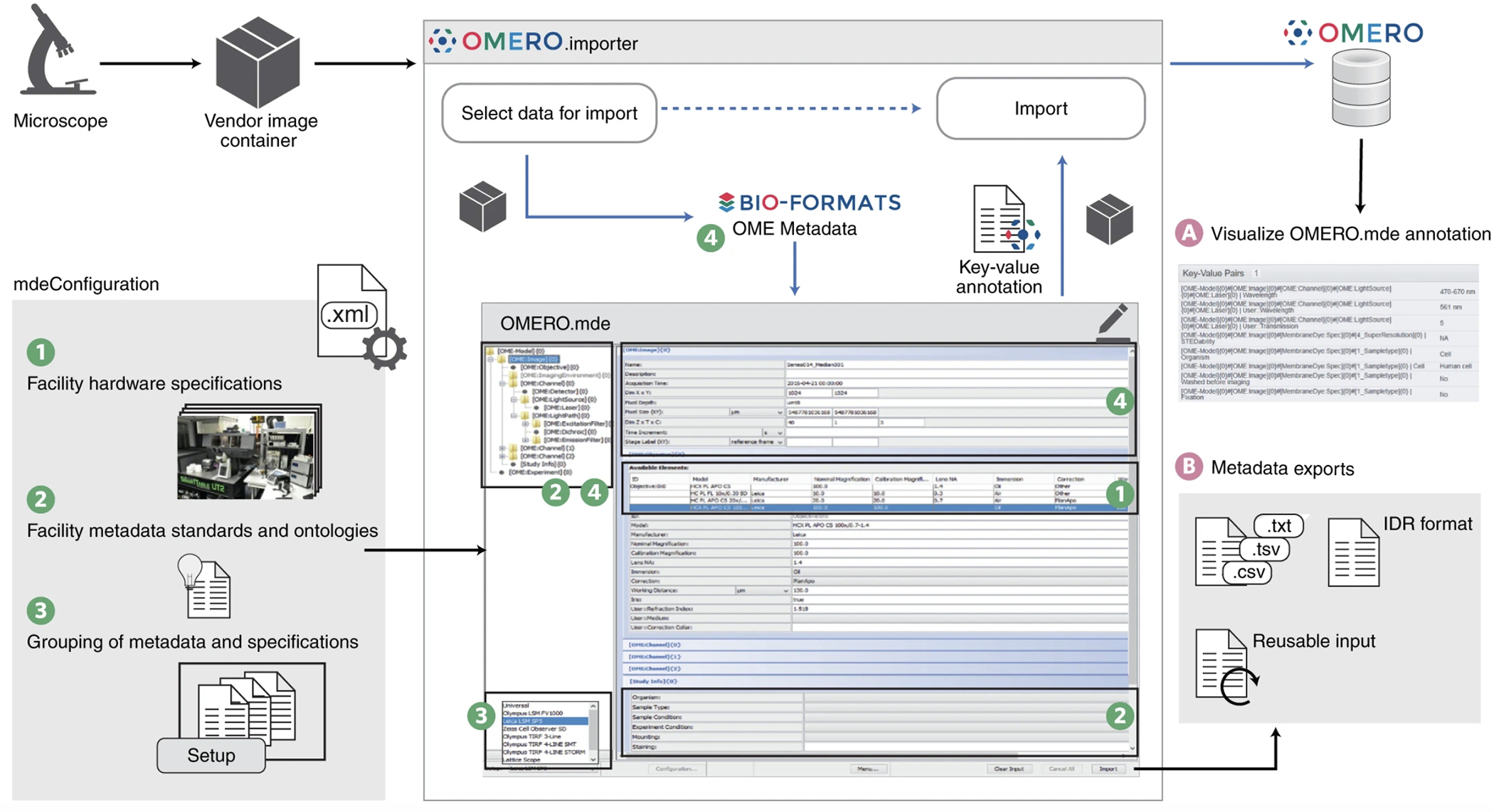Image resolution: width=1494 pixels, height=812 pixels.
Task: Expand the collapsed OME:Channel (0) section bar
Action: [875, 645]
